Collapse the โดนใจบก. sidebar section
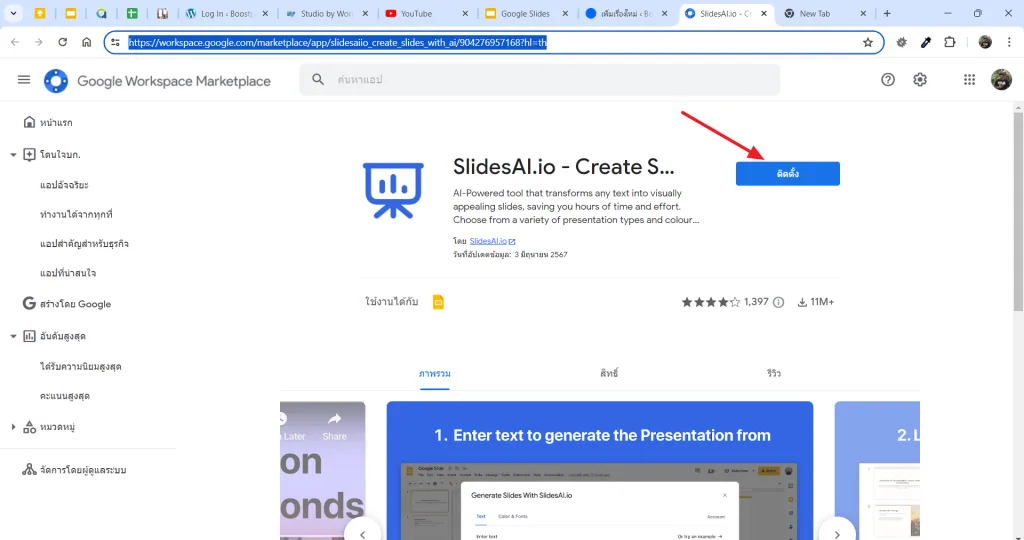 13,155
